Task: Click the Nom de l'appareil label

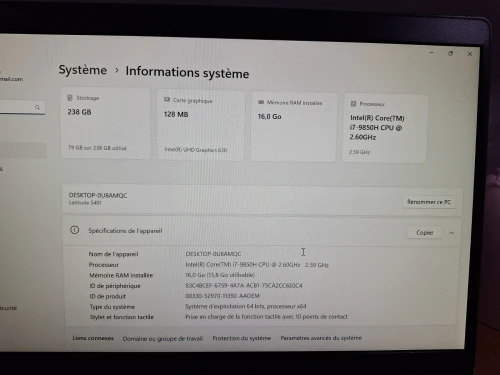Action: (113, 254)
